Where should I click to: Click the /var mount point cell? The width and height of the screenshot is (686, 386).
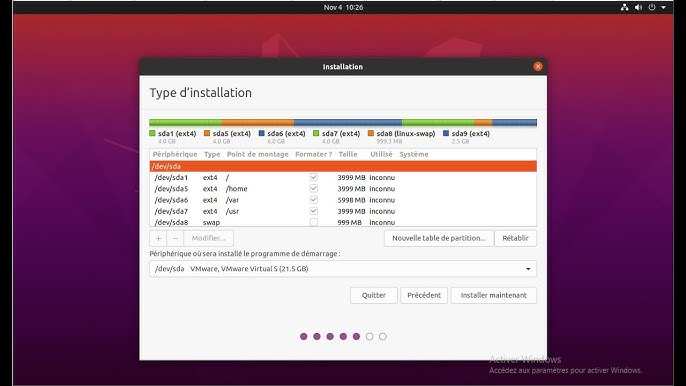point(232,200)
